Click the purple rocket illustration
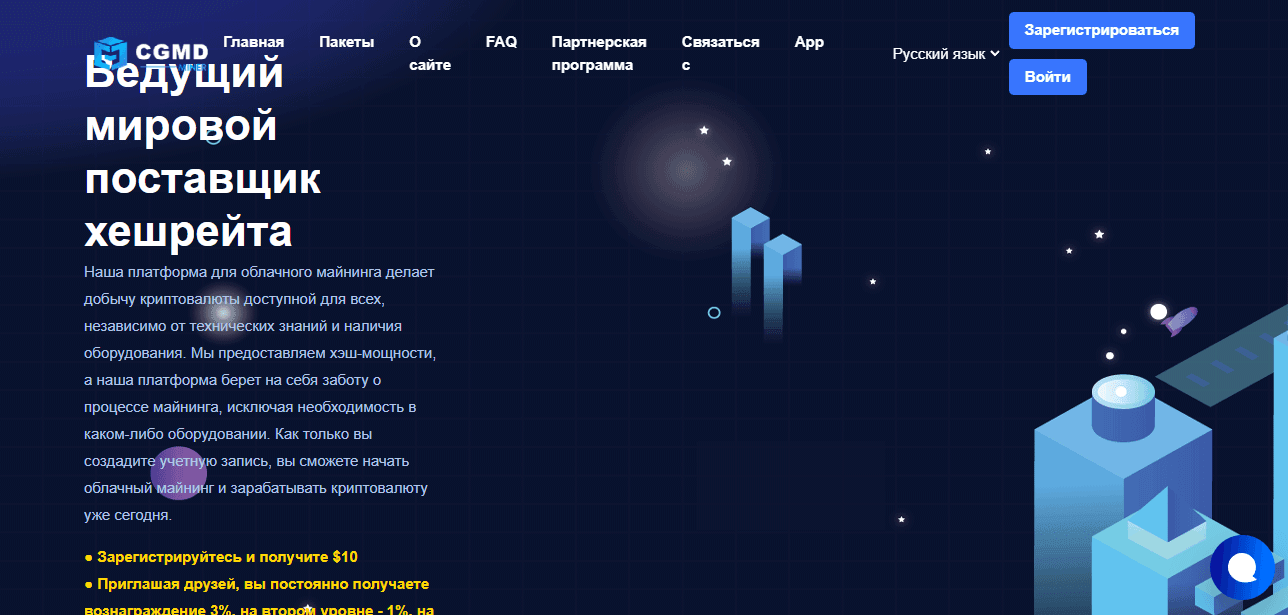This screenshot has height=615, width=1288. [1181, 321]
